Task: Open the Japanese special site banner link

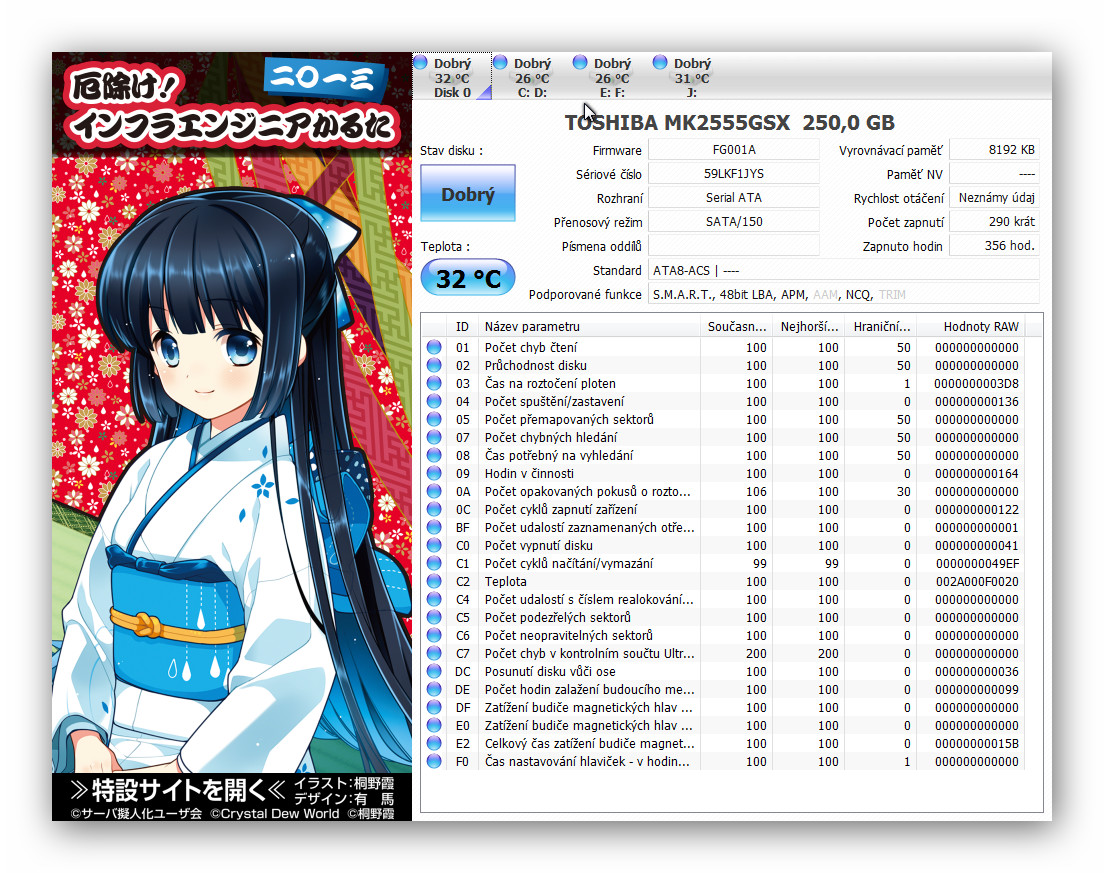Action: 232,797
